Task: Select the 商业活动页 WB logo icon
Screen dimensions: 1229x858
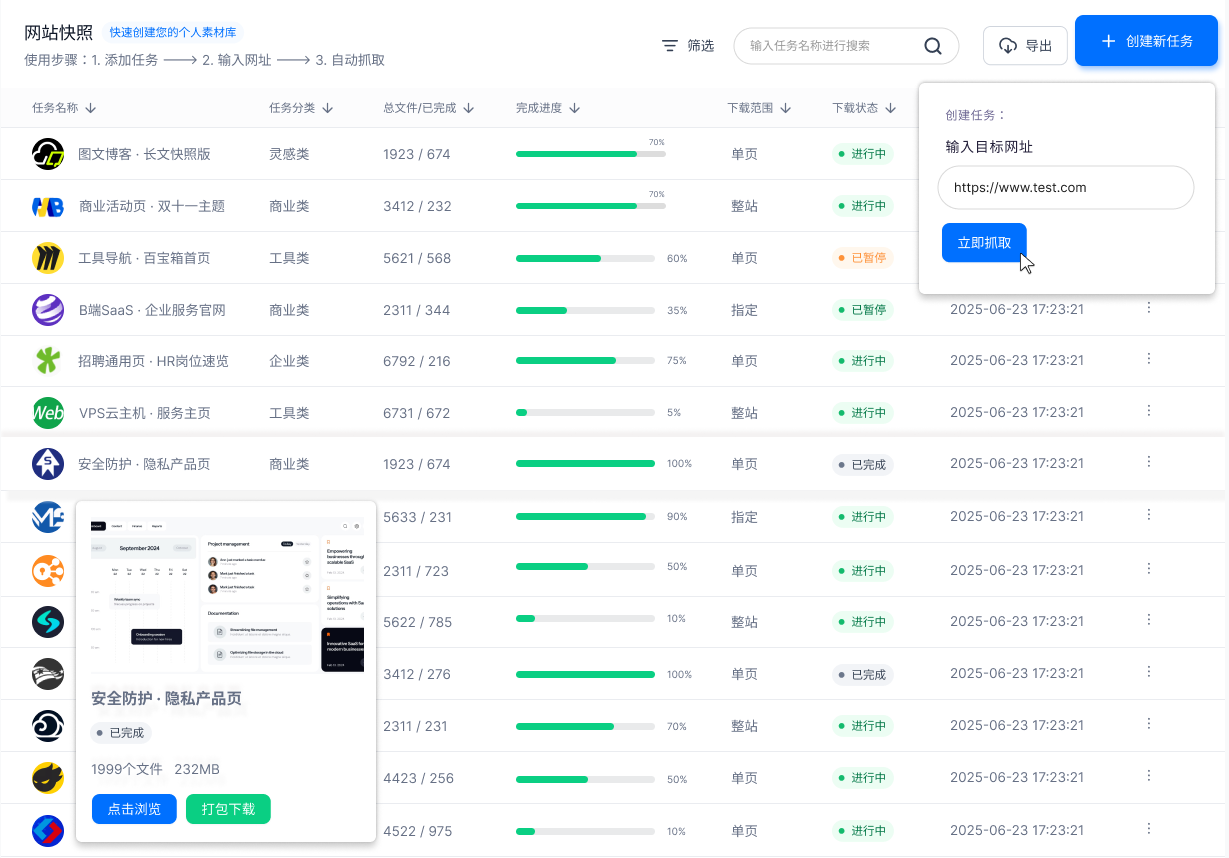Action: click(x=48, y=205)
